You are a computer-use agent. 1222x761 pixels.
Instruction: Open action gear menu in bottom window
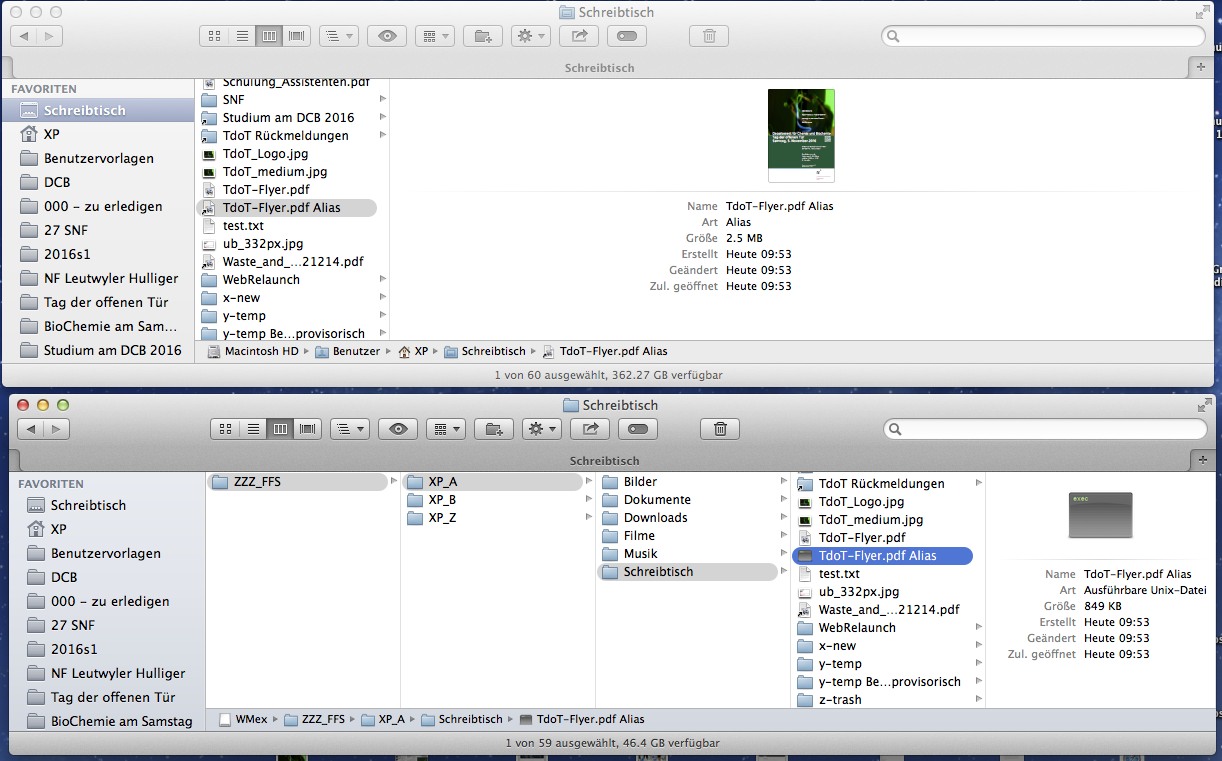coord(542,429)
